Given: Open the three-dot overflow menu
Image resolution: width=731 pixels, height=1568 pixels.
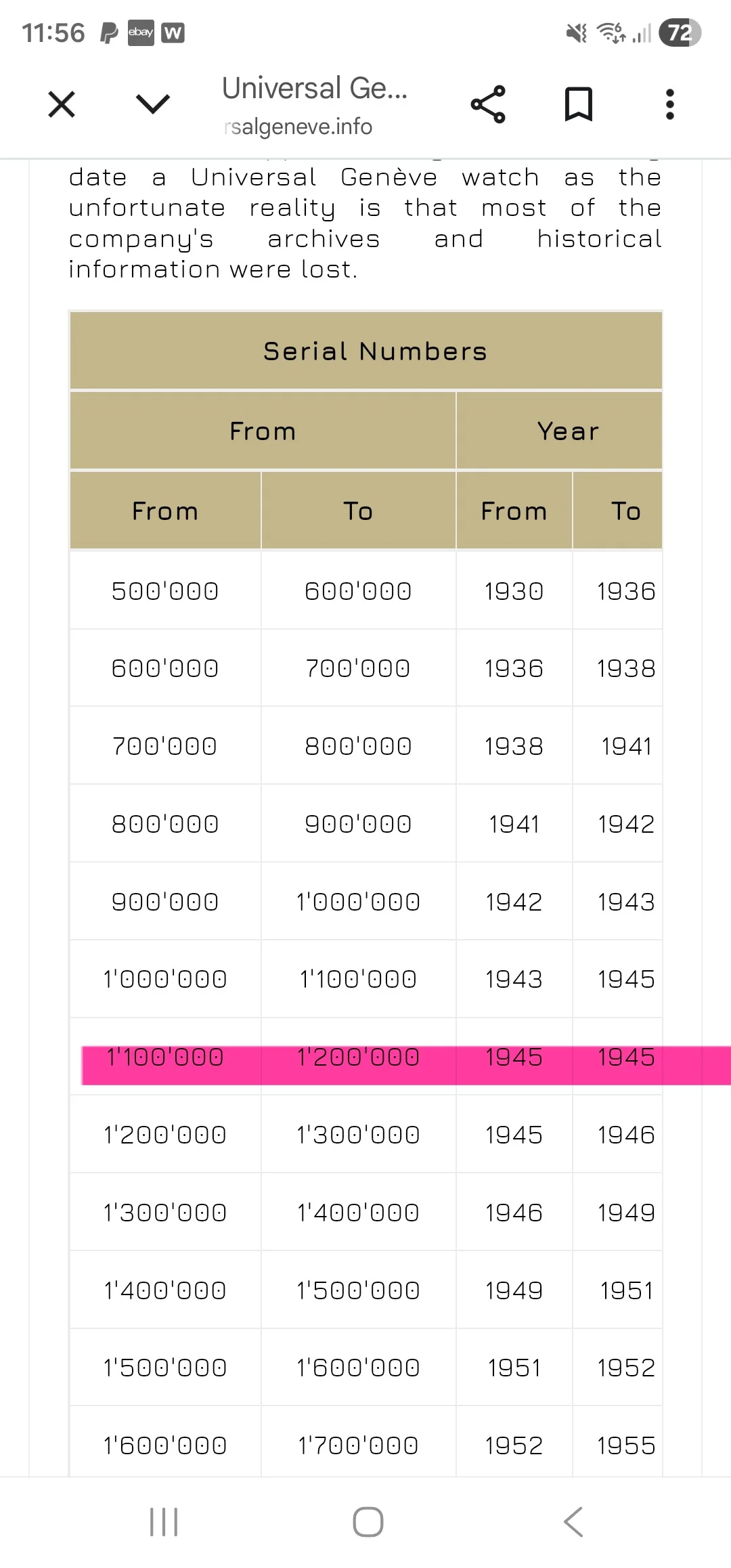Looking at the screenshot, I should tap(669, 104).
